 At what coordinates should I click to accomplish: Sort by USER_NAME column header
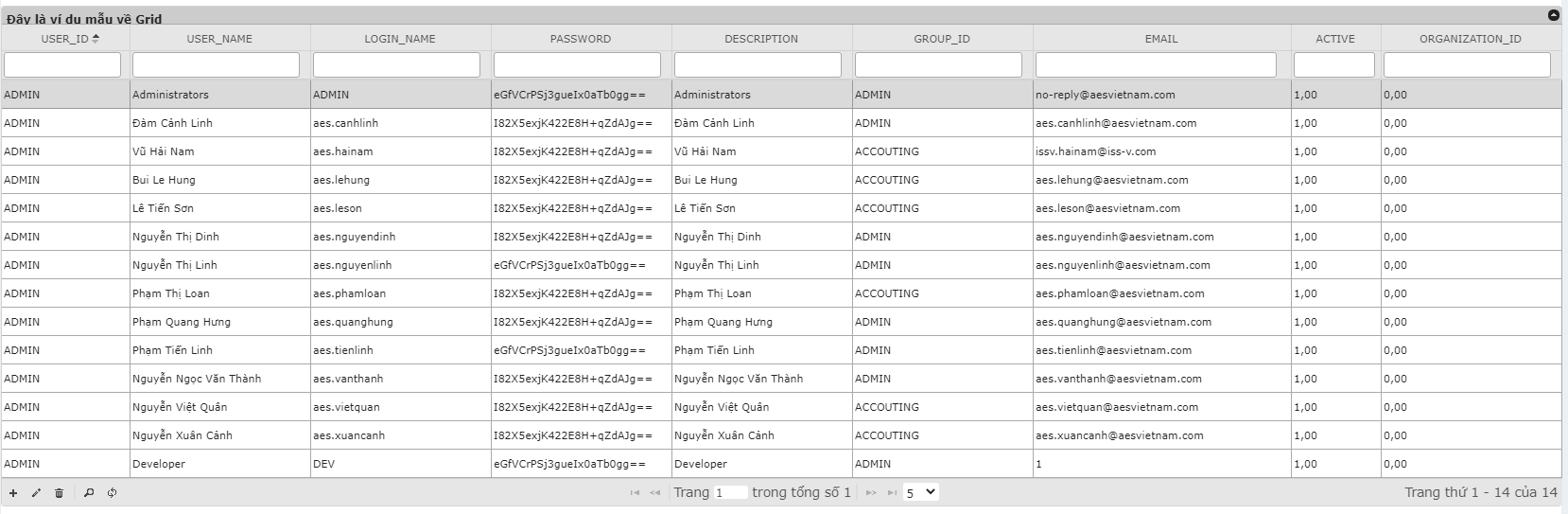[219, 39]
